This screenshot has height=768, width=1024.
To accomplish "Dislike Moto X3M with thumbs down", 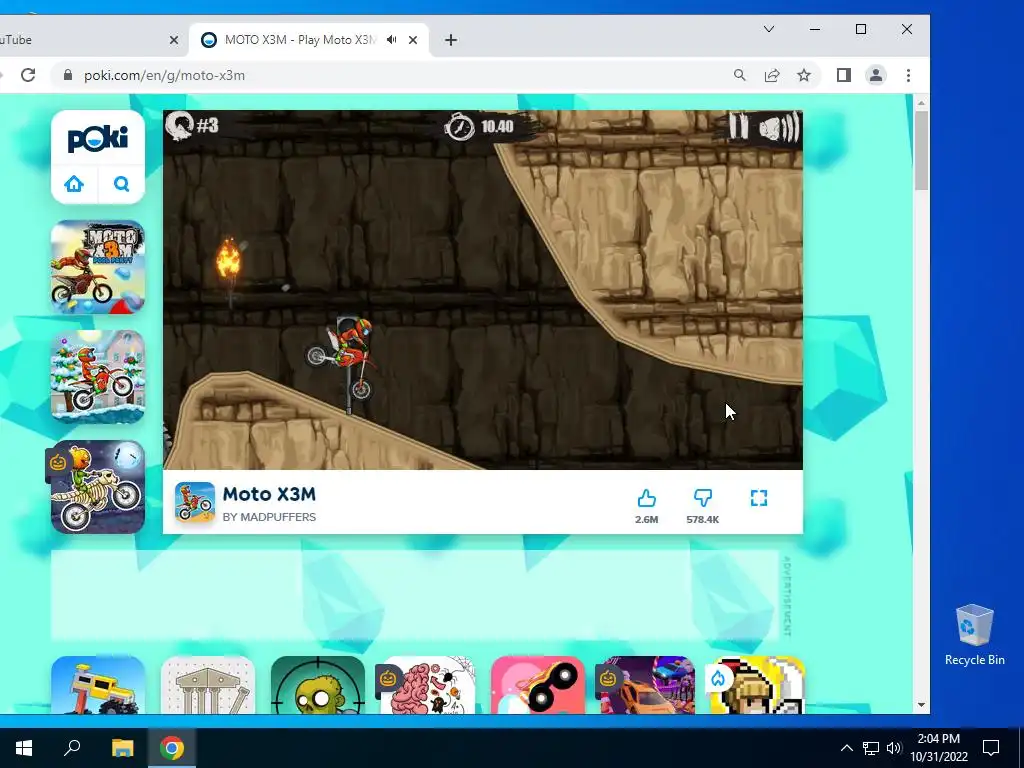I will (x=703, y=498).
